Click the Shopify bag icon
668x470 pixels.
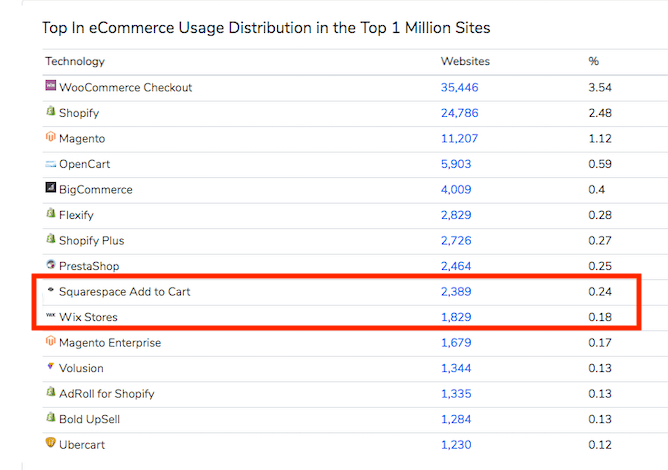click(51, 111)
